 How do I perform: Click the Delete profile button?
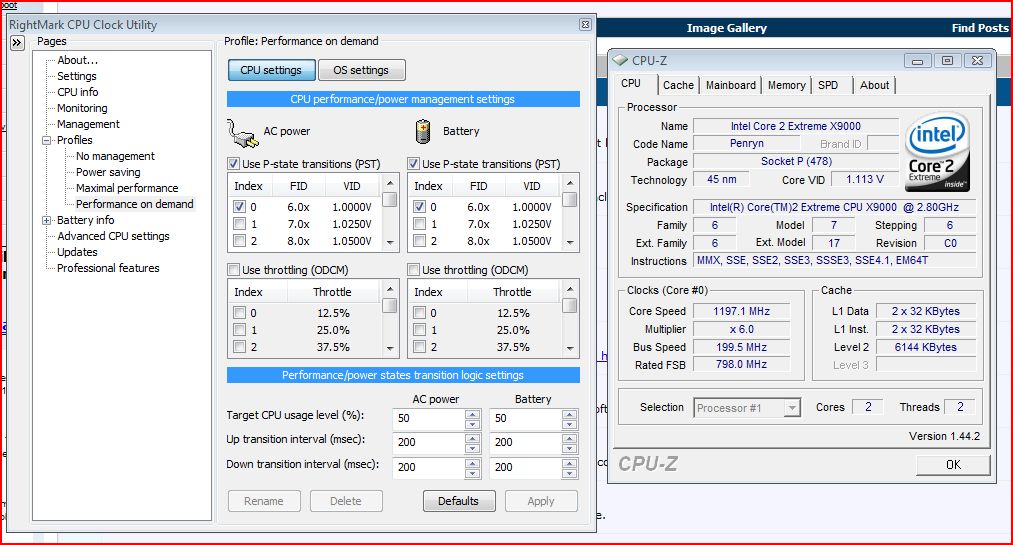tap(346, 501)
